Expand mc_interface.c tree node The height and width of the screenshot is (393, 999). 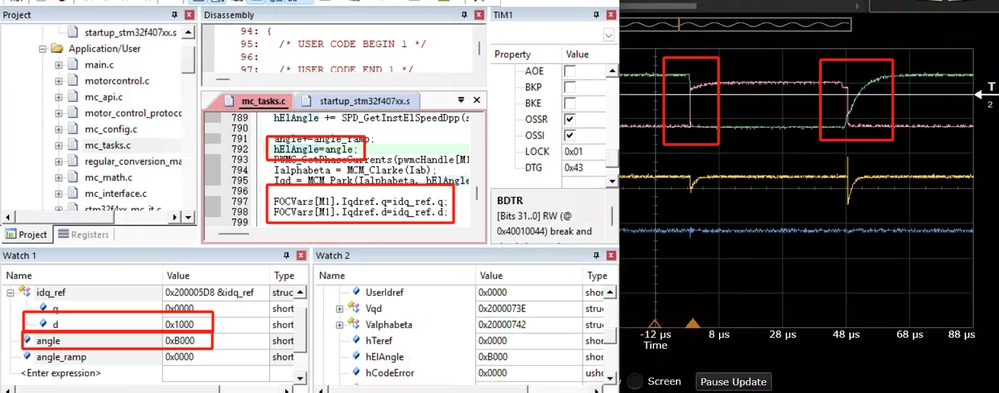click(59, 194)
